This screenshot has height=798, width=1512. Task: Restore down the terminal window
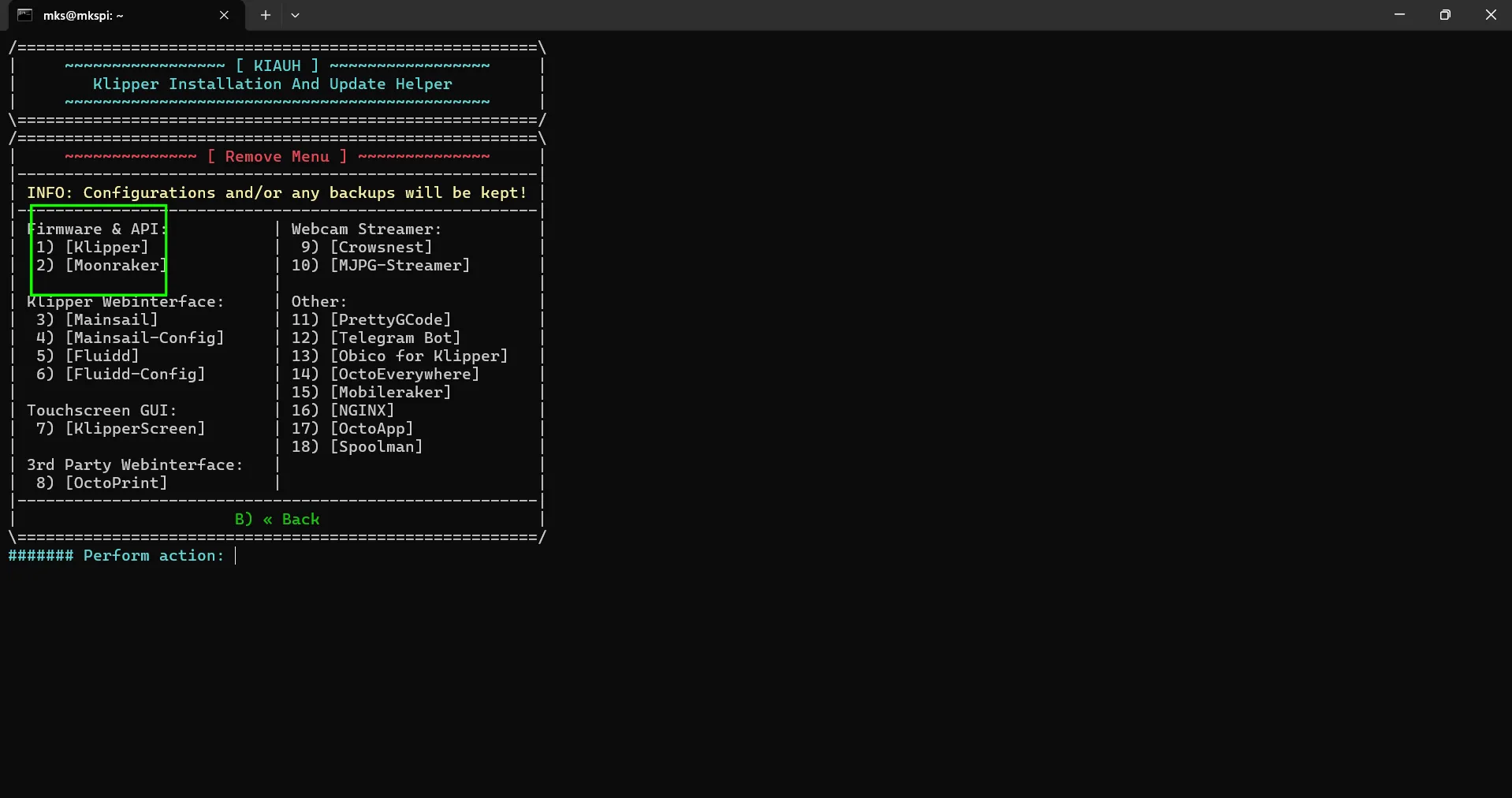coord(1444,15)
